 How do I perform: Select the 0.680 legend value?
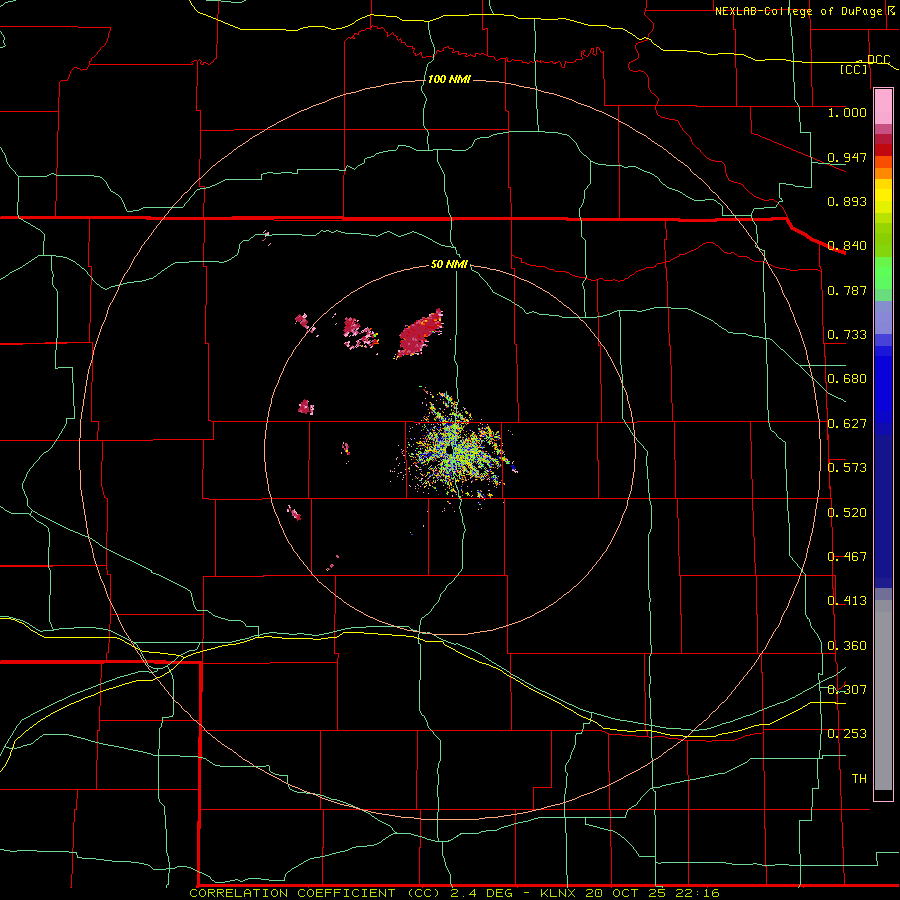(847, 379)
